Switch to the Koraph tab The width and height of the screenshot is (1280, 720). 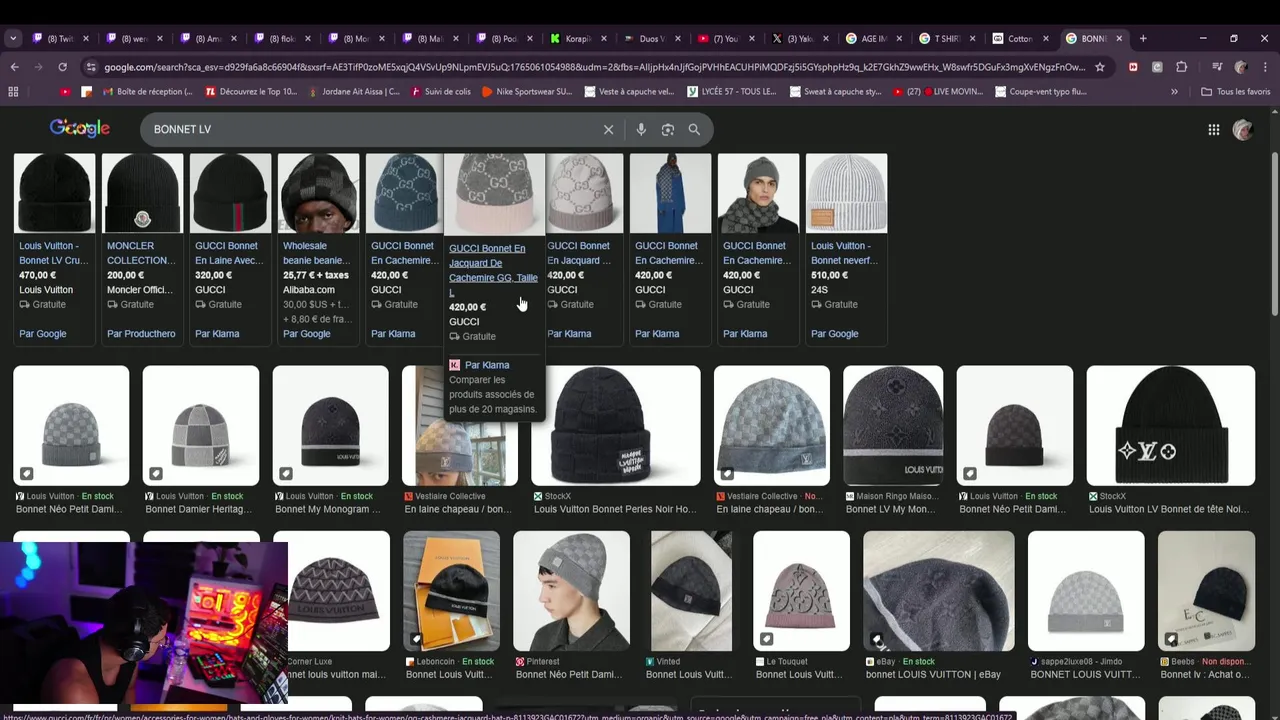pyautogui.click(x=576, y=38)
